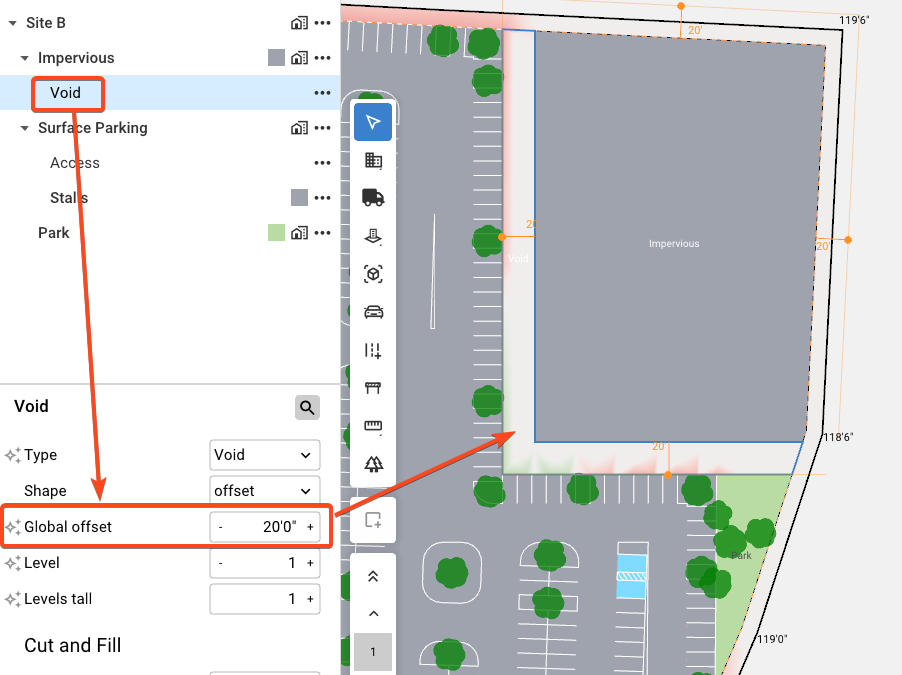Image resolution: width=902 pixels, height=675 pixels.
Task: Click the magnifier search icon beside Void
Action: 307,407
